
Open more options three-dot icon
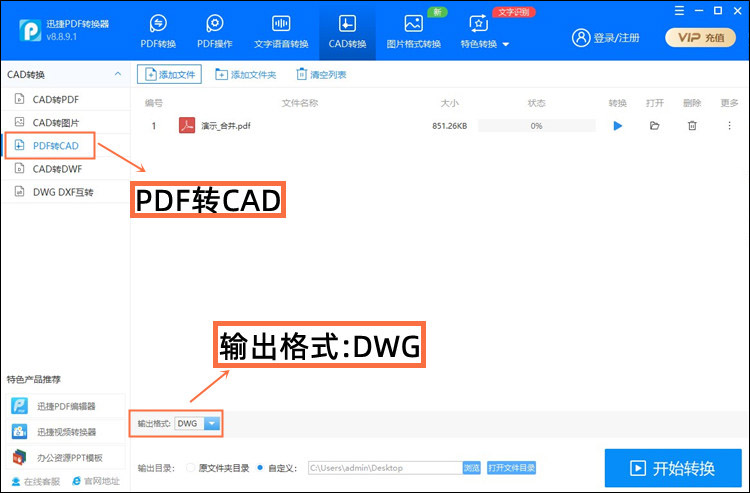tap(729, 126)
